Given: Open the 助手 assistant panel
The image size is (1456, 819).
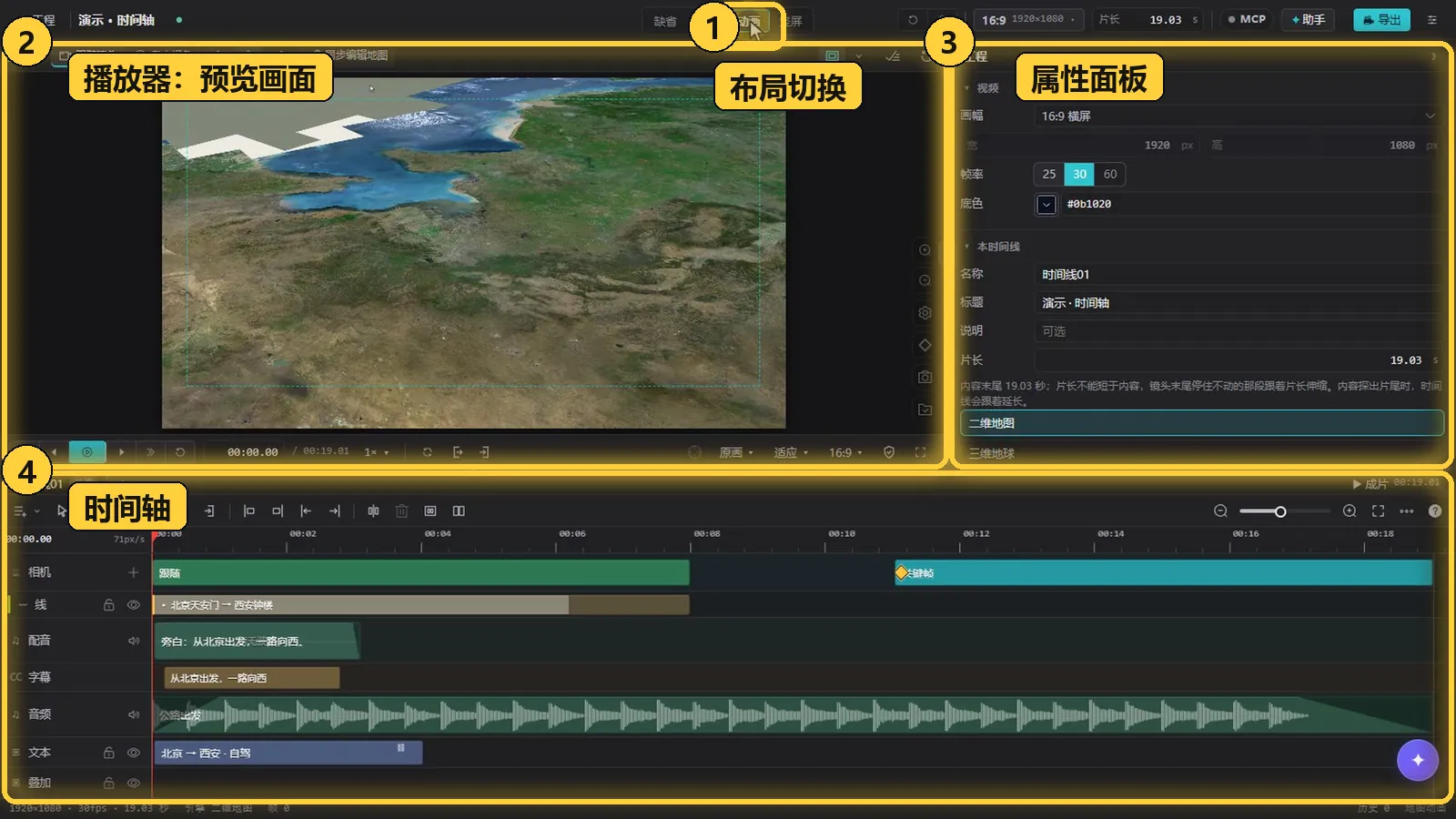Looking at the screenshot, I should coord(1308,19).
